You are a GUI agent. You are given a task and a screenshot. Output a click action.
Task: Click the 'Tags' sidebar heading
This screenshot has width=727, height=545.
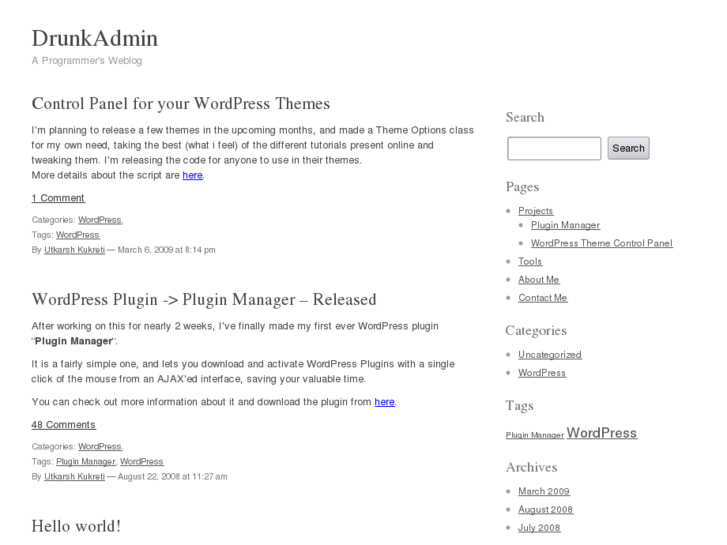pyautogui.click(x=520, y=406)
